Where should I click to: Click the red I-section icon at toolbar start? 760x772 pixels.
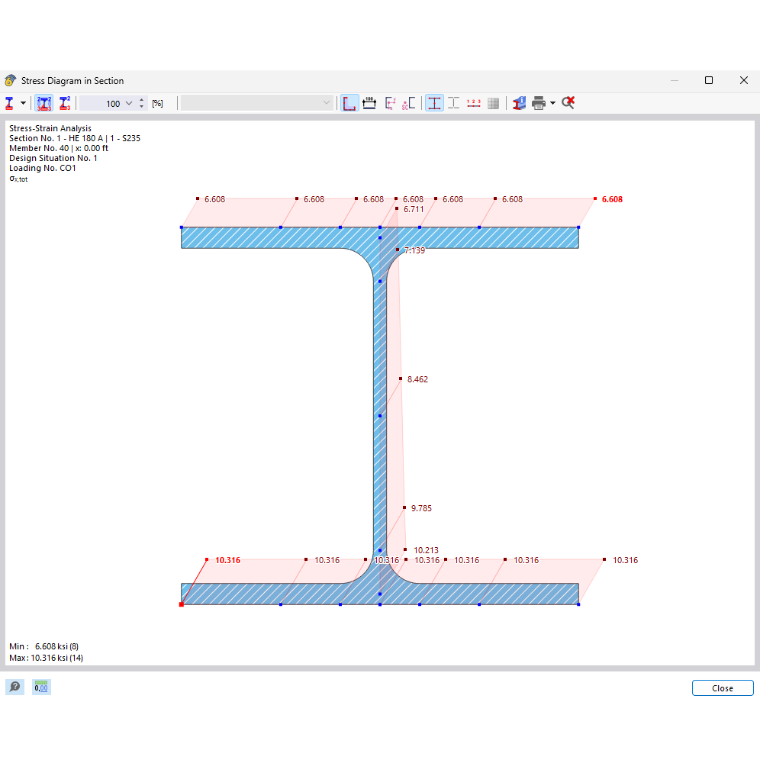(x=9, y=103)
